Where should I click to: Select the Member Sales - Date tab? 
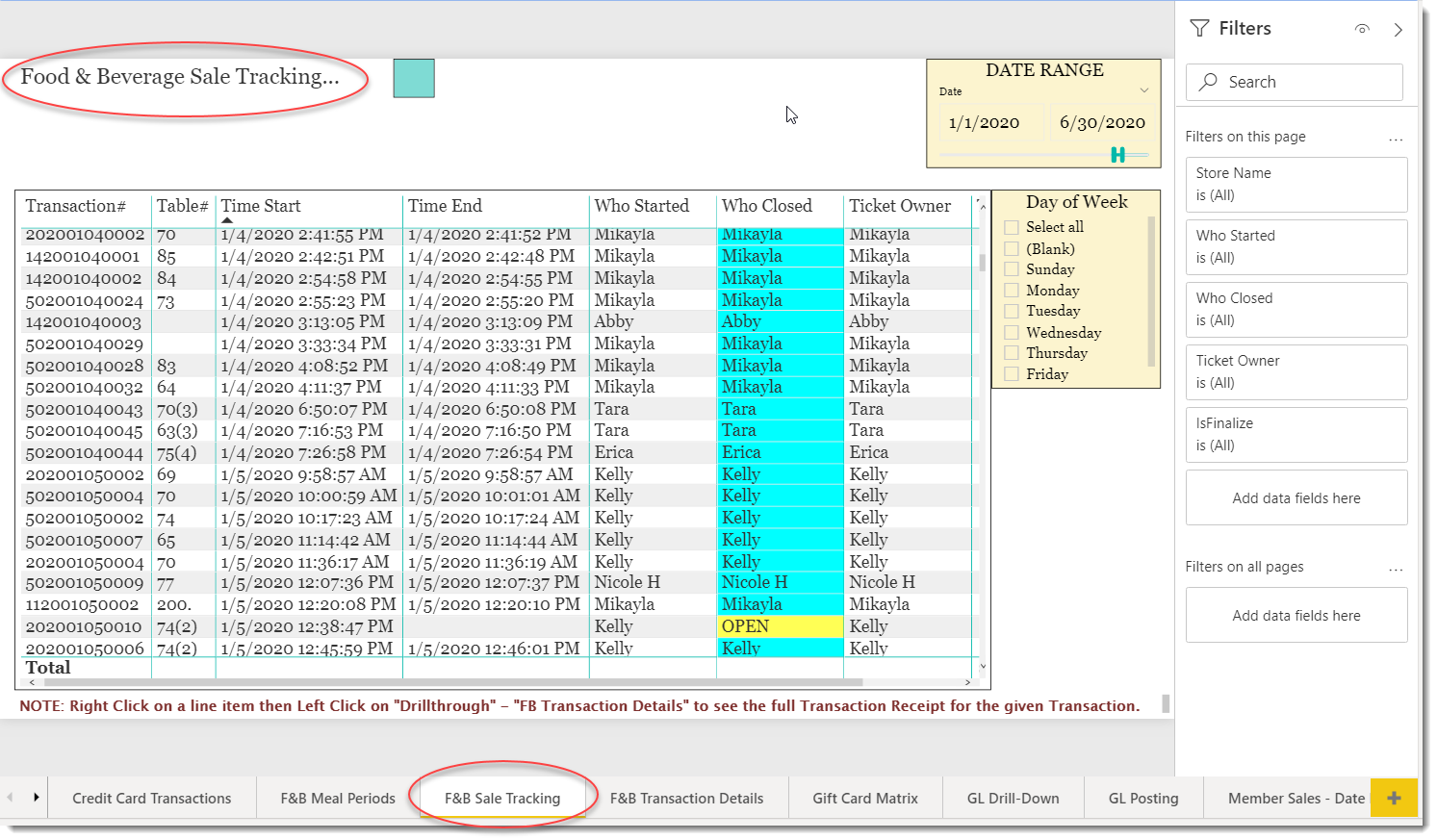click(1287, 799)
